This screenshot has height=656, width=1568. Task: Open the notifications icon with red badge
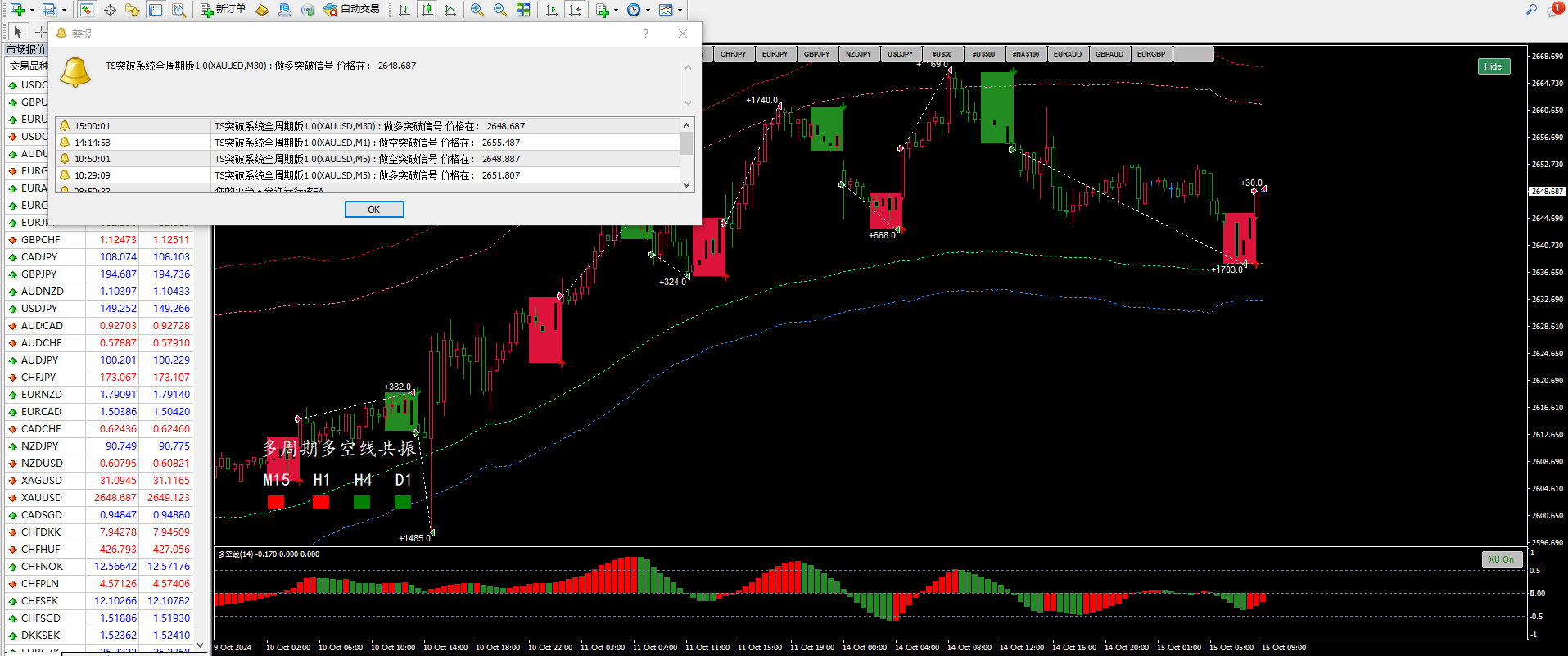1555,10
